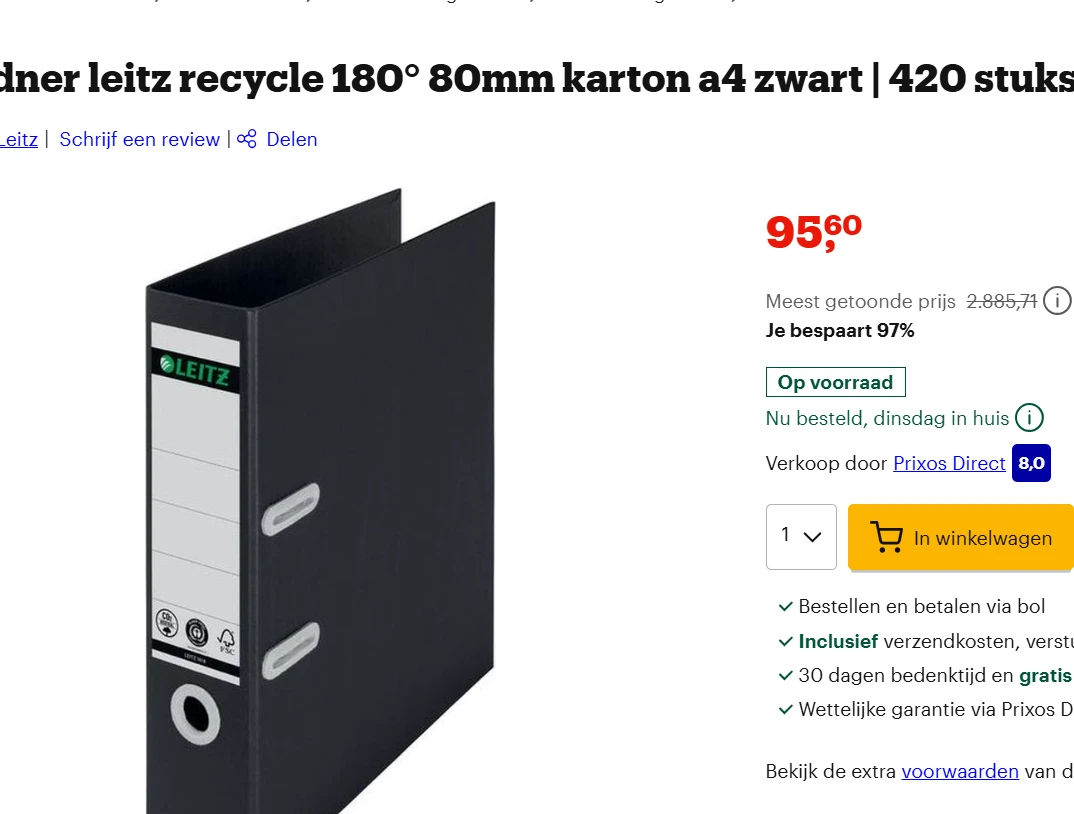Click the shopping cart icon inside the yellow button

pos(884,538)
